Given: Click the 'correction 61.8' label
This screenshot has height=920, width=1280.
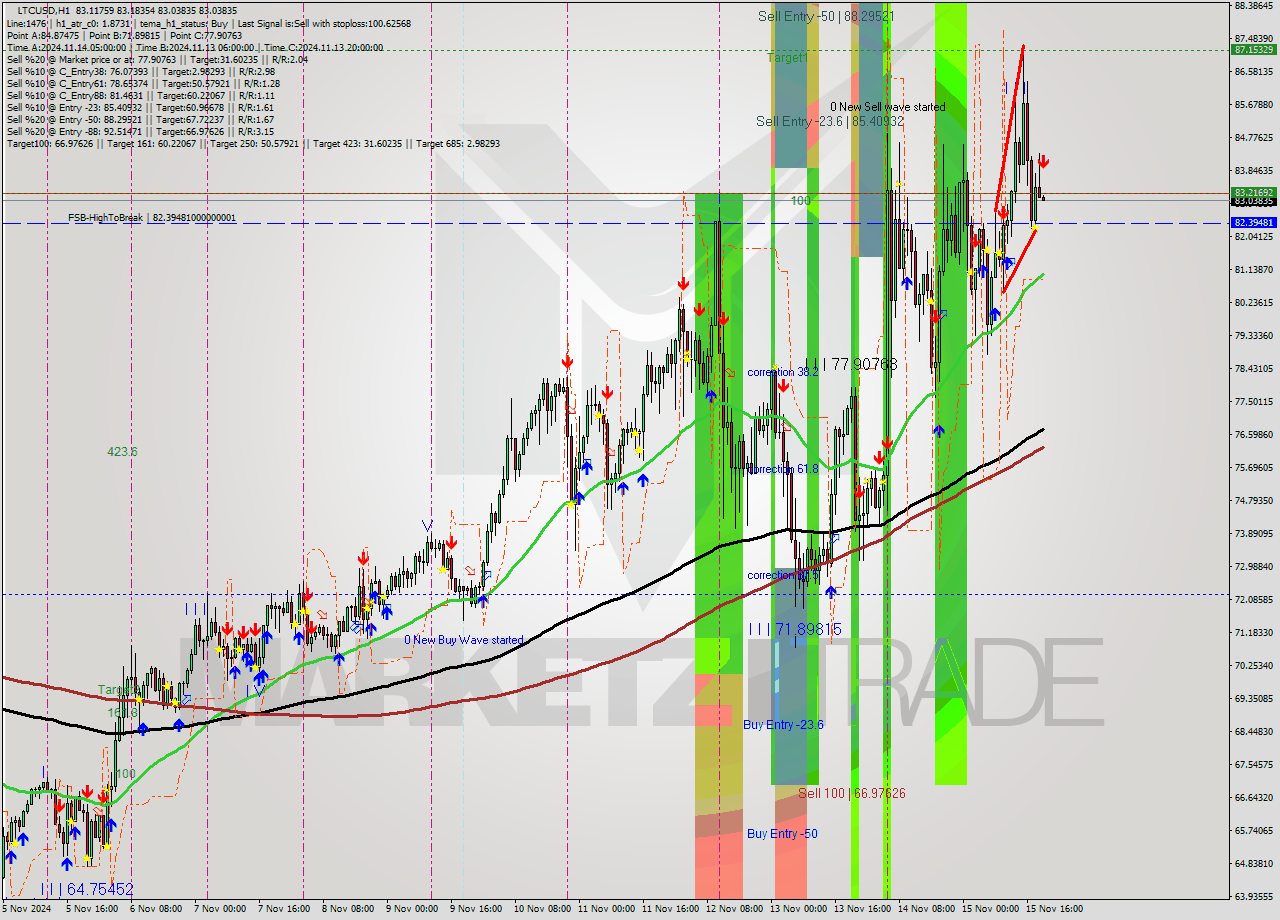Looking at the screenshot, I should tap(783, 469).
